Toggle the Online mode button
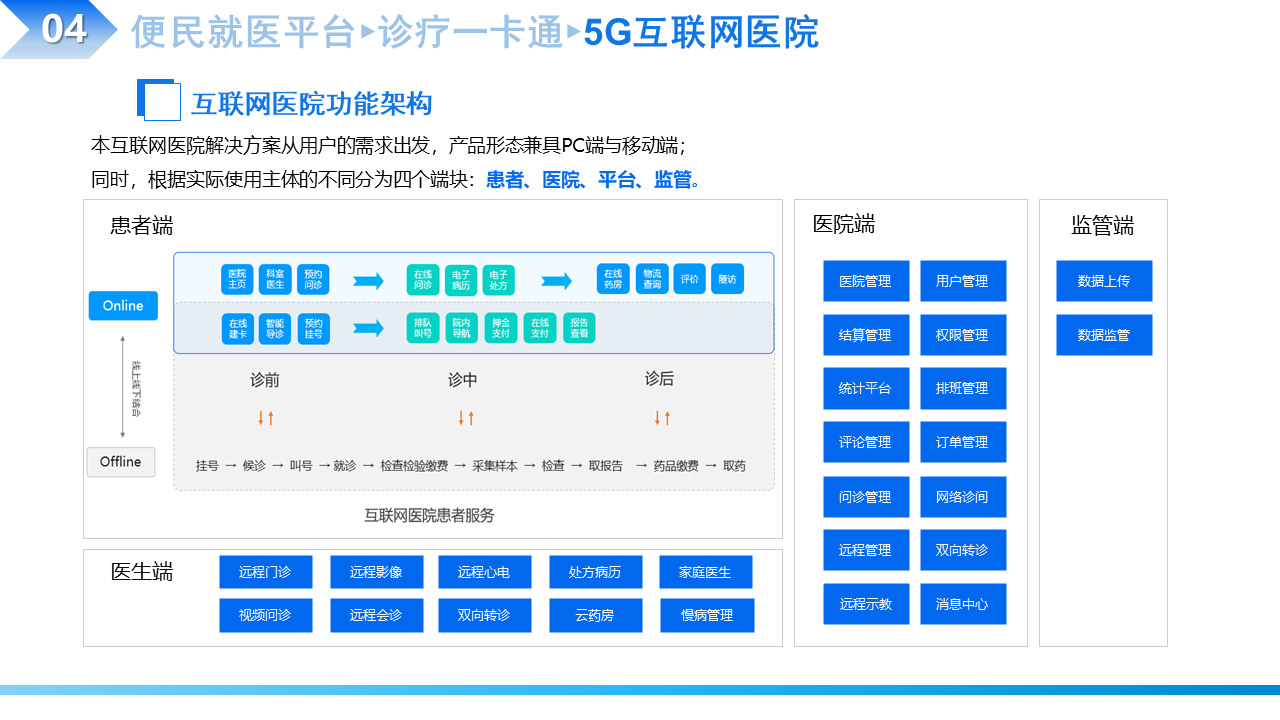The image size is (1280, 720). pyautogui.click(x=122, y=306)
